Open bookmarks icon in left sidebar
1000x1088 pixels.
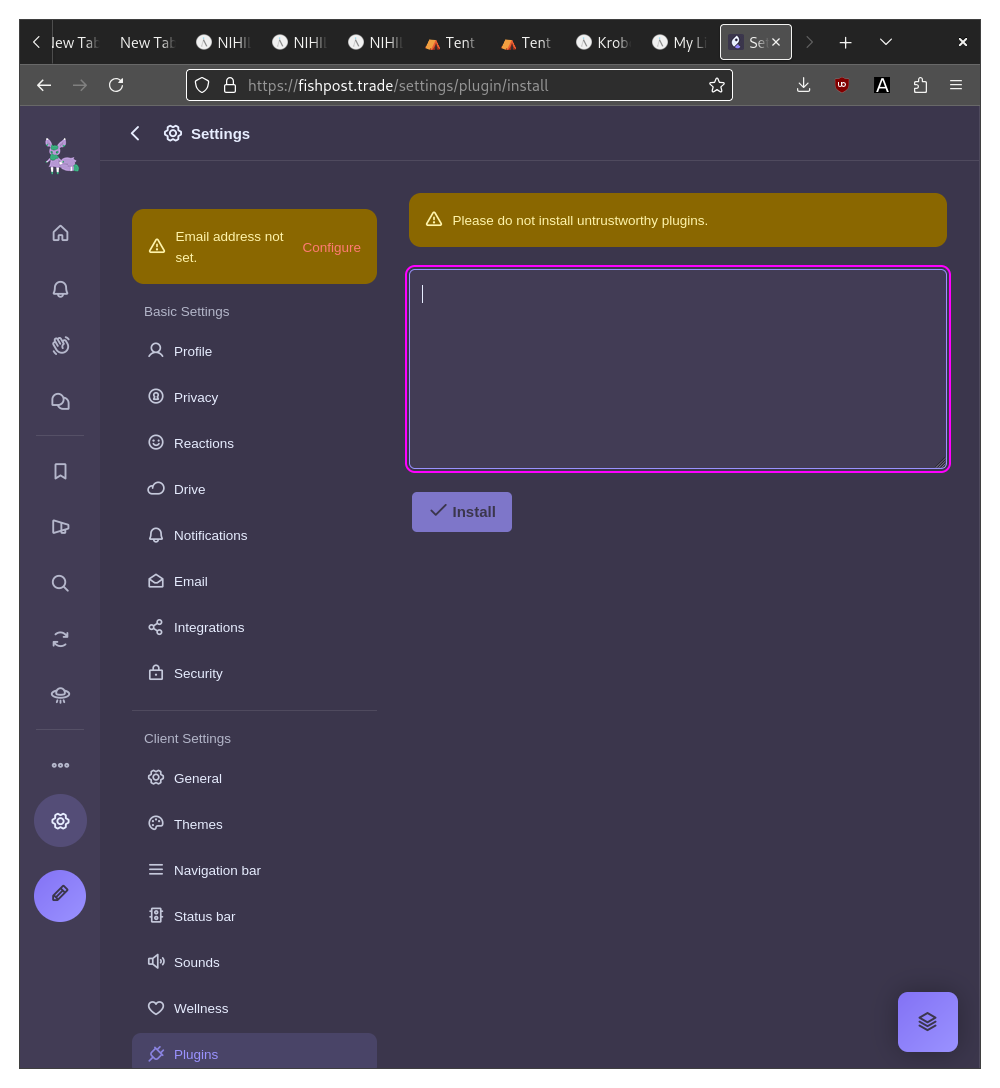tap(60, 471)
